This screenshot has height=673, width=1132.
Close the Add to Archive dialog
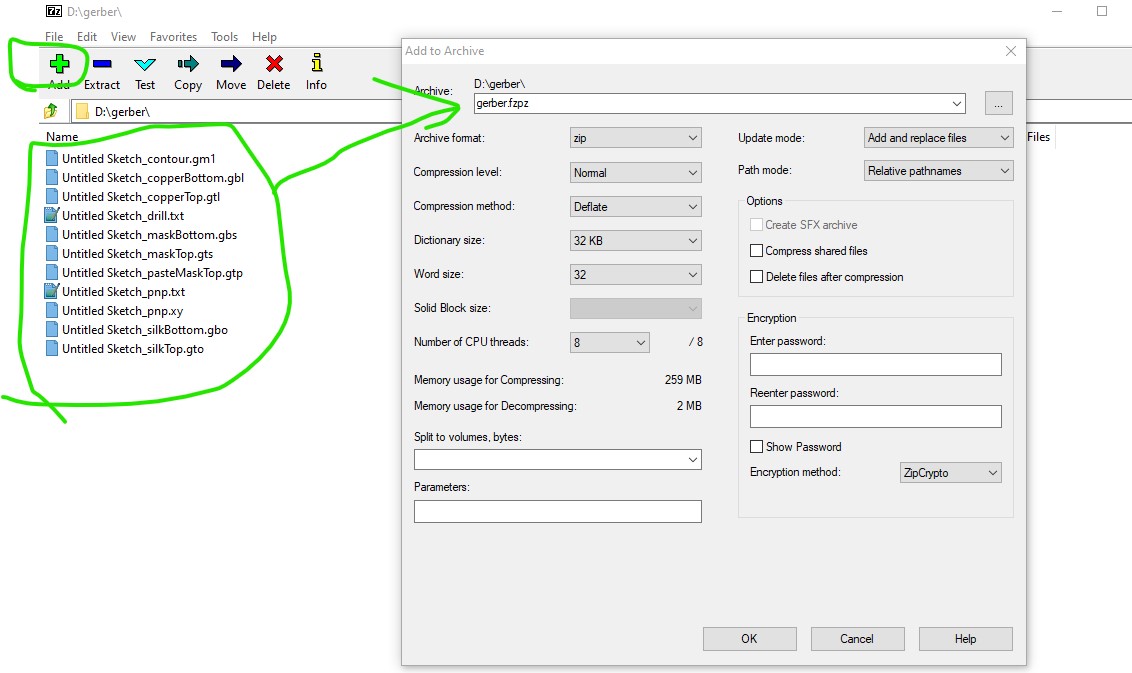point(1011,51)
